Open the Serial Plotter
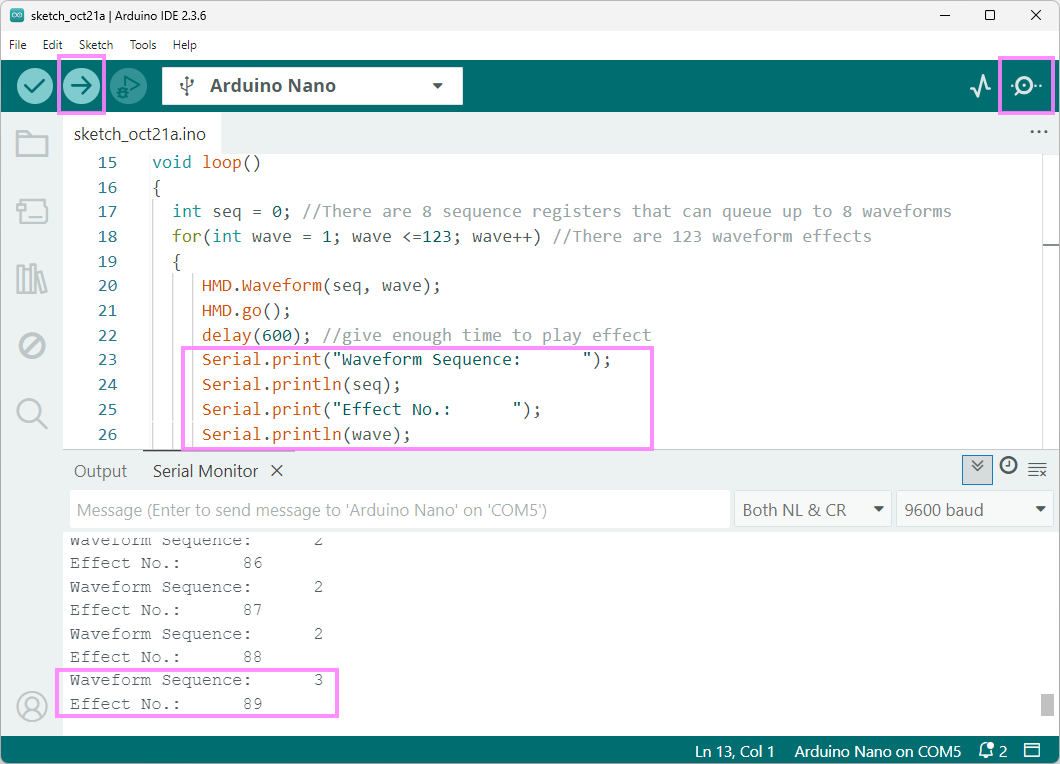This screenshot has height=764, width=1060. click(980, 86)
